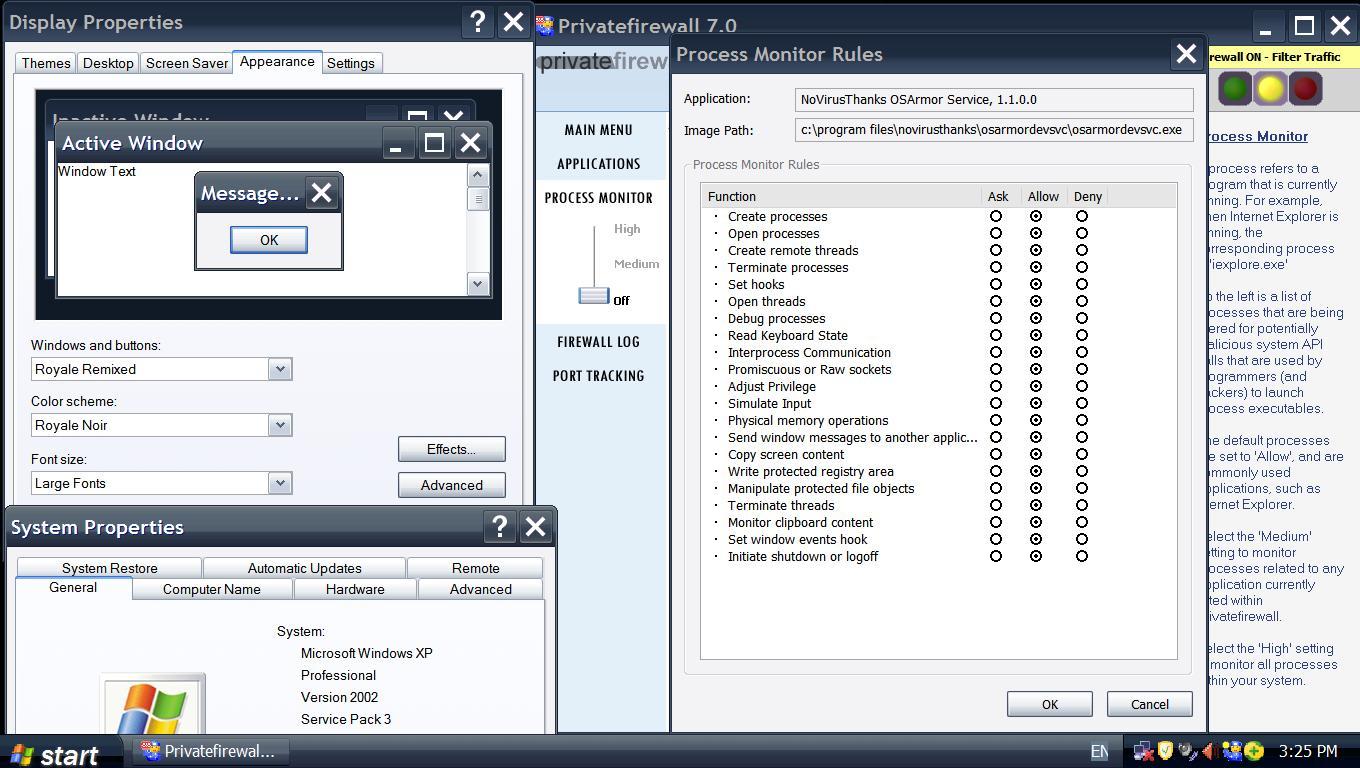Switch to the Desktop tab in Display Properties
This screenshot has width=1360, height=768.
(x=108, y=63)
